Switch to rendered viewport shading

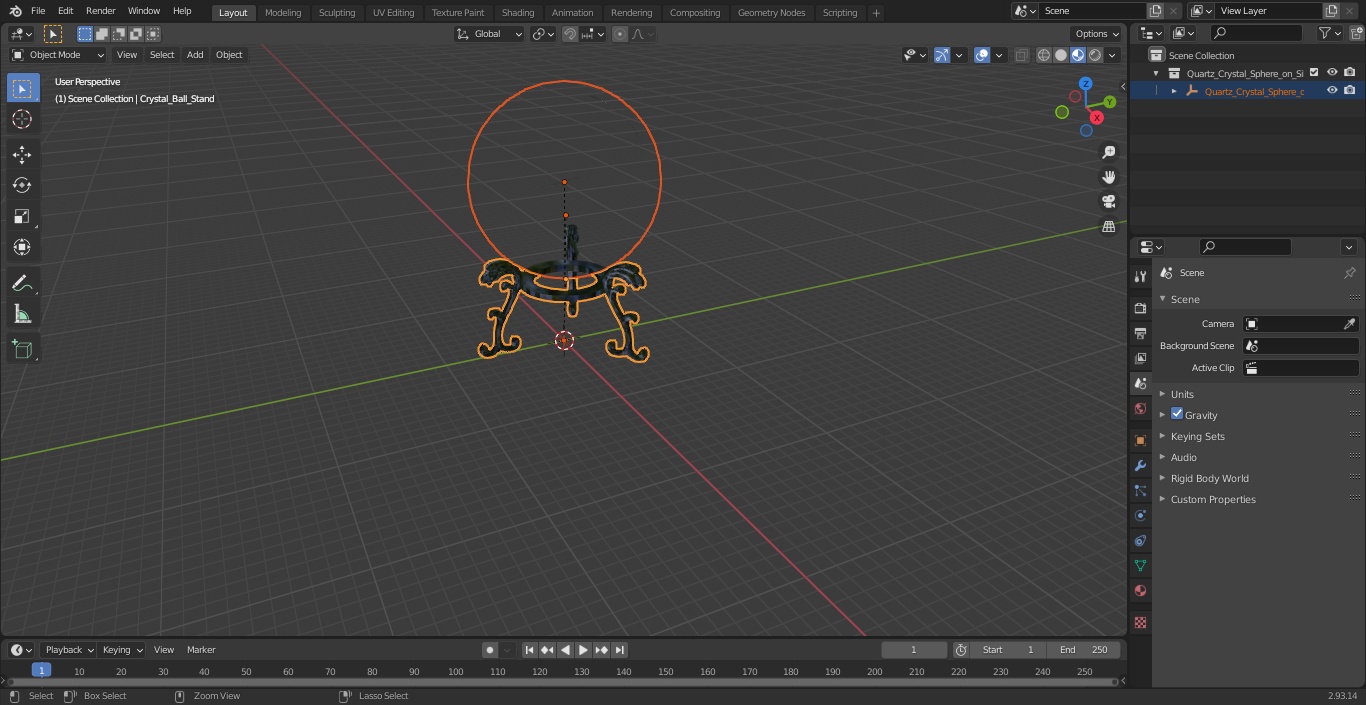[x=1095, y=55]
